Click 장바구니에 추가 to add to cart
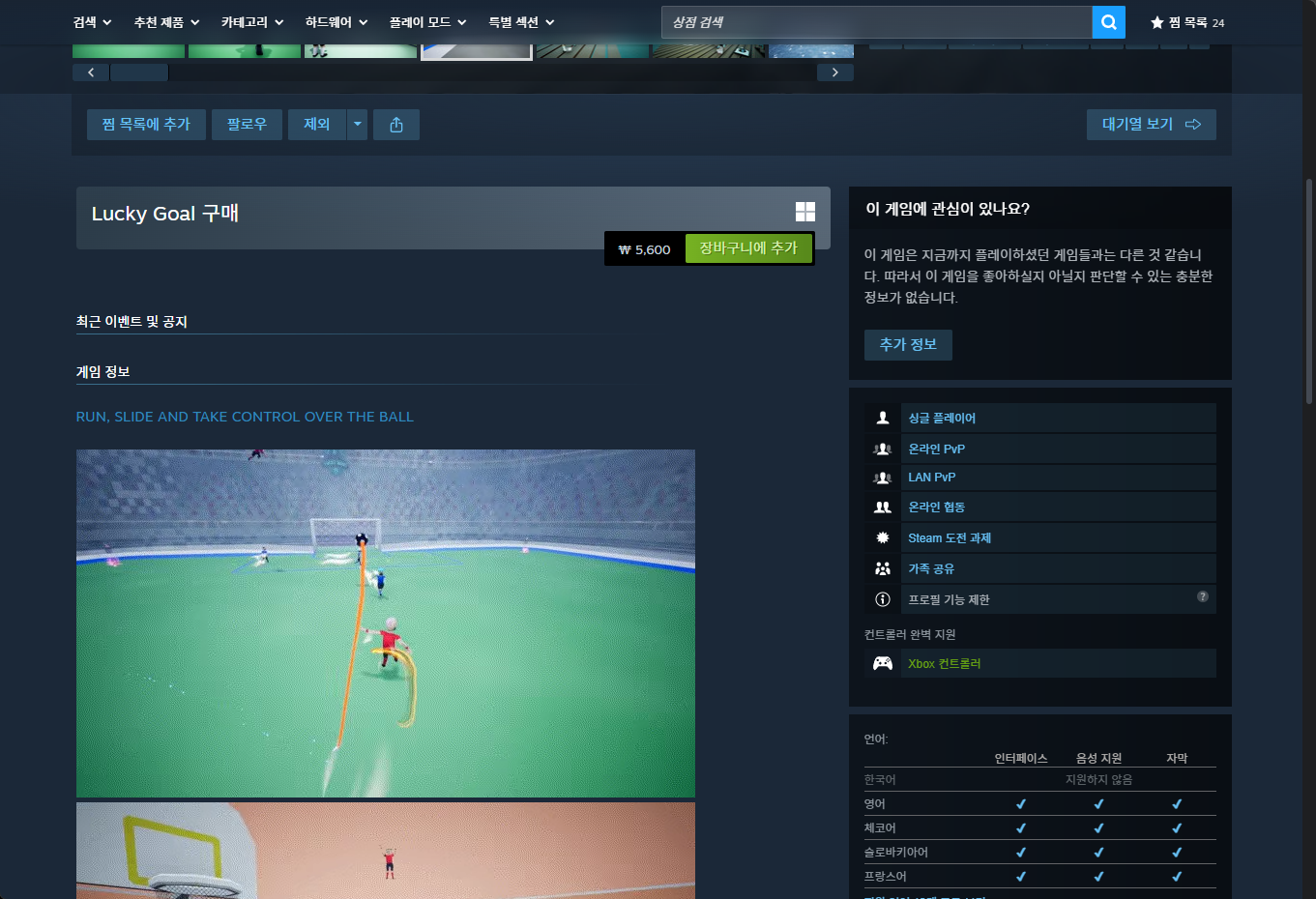 click(748, 248)
